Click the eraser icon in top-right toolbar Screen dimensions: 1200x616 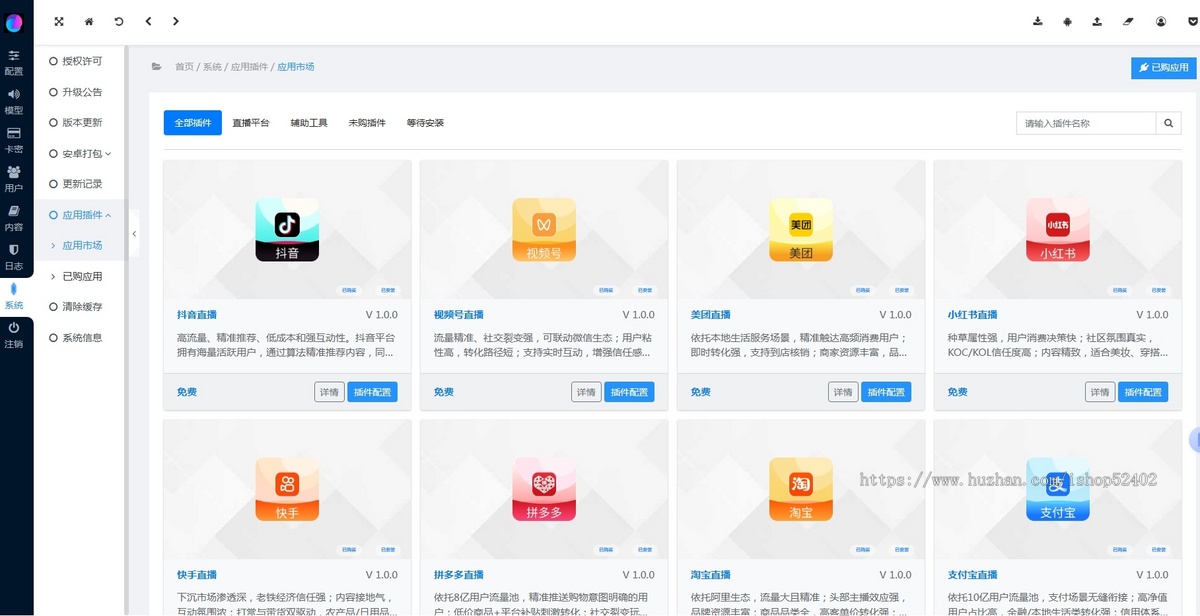coord(1128,21)
